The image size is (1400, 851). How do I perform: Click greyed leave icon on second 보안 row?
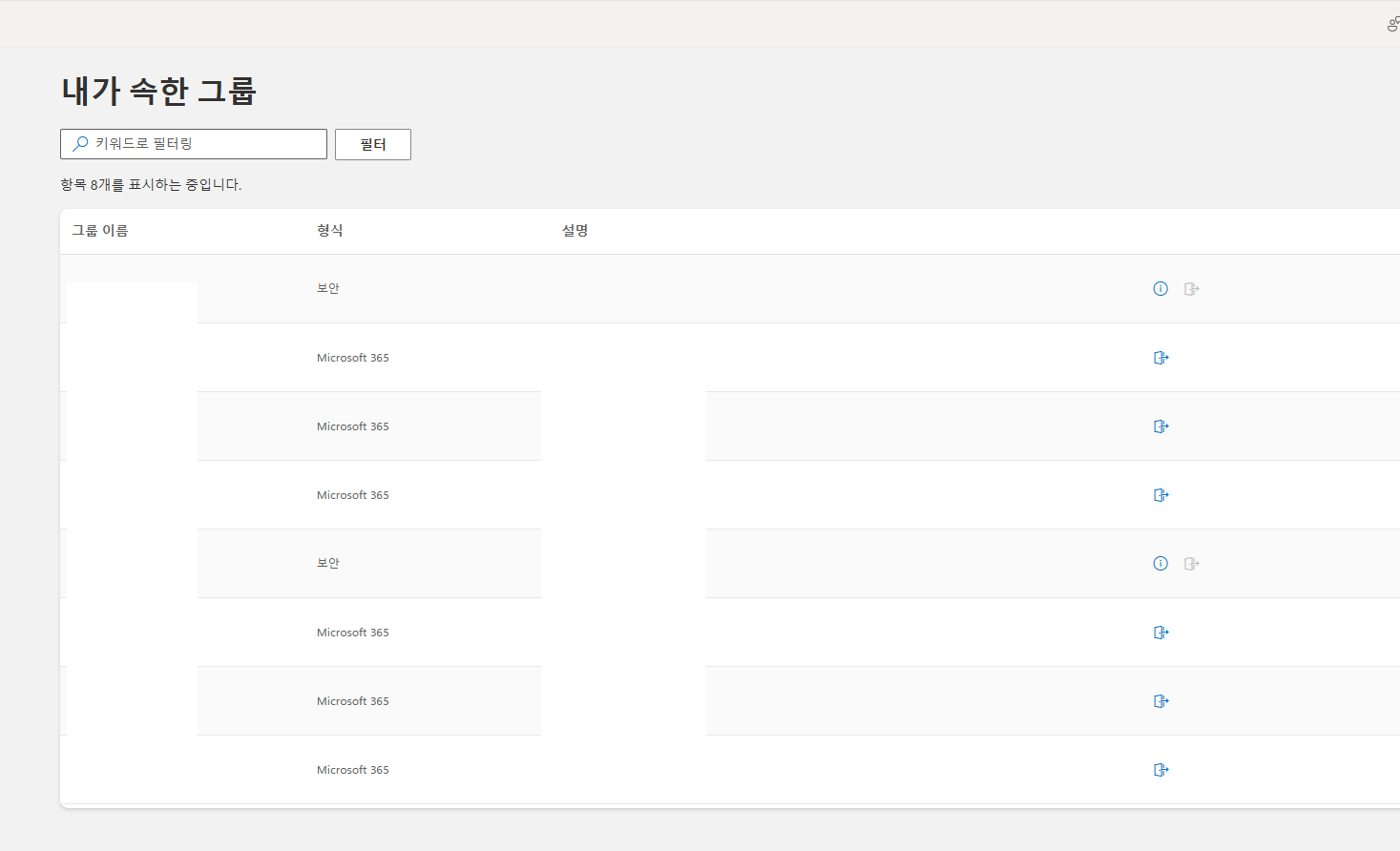click(x=1192, y=564)
